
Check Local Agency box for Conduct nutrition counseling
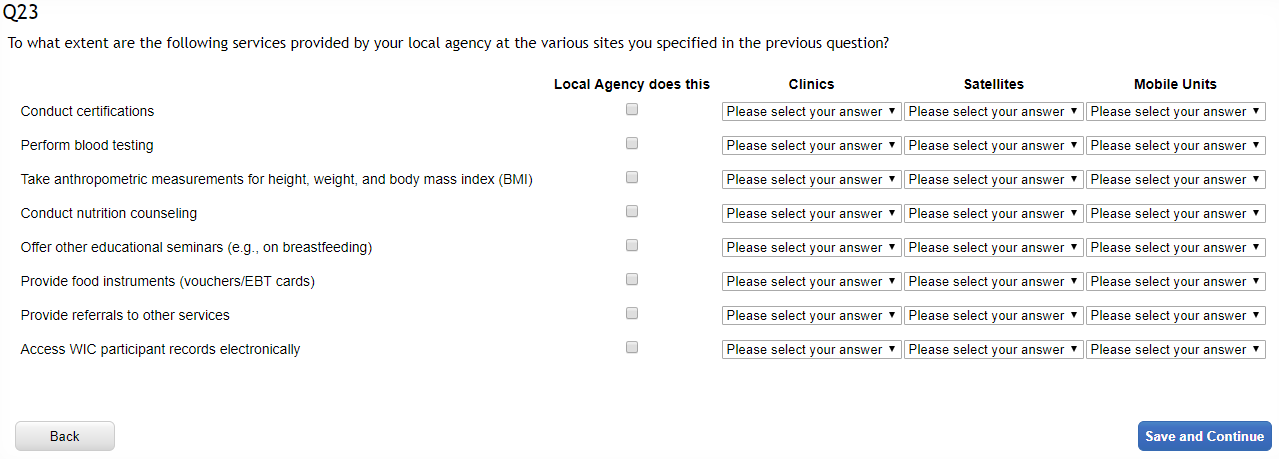tap(632, 212)
